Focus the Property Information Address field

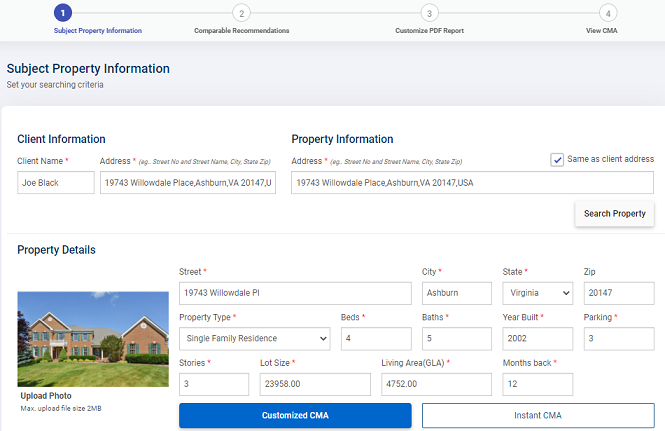coord(472,182)
